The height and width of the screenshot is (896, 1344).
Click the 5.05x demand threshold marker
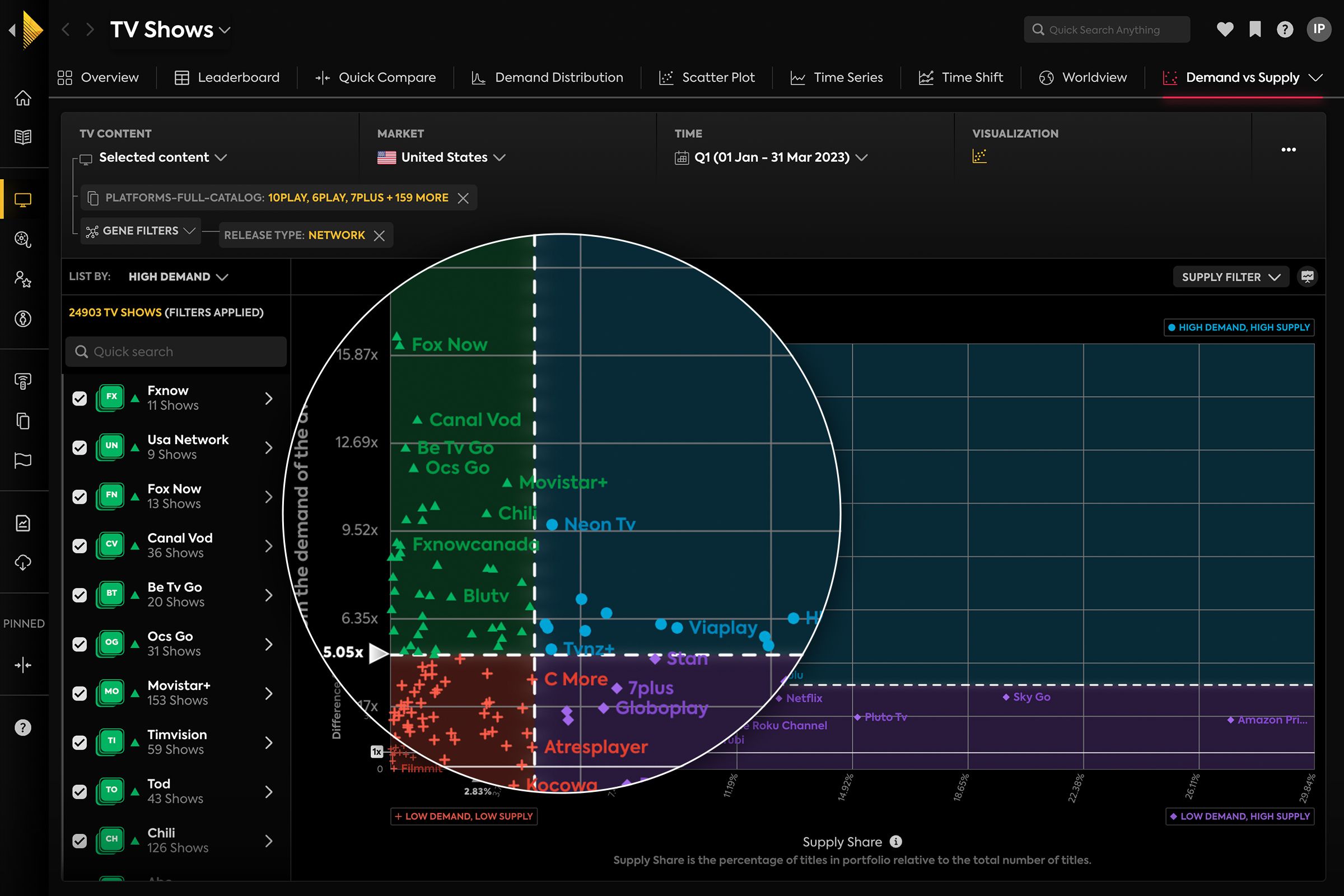click(x=356, y=652)
